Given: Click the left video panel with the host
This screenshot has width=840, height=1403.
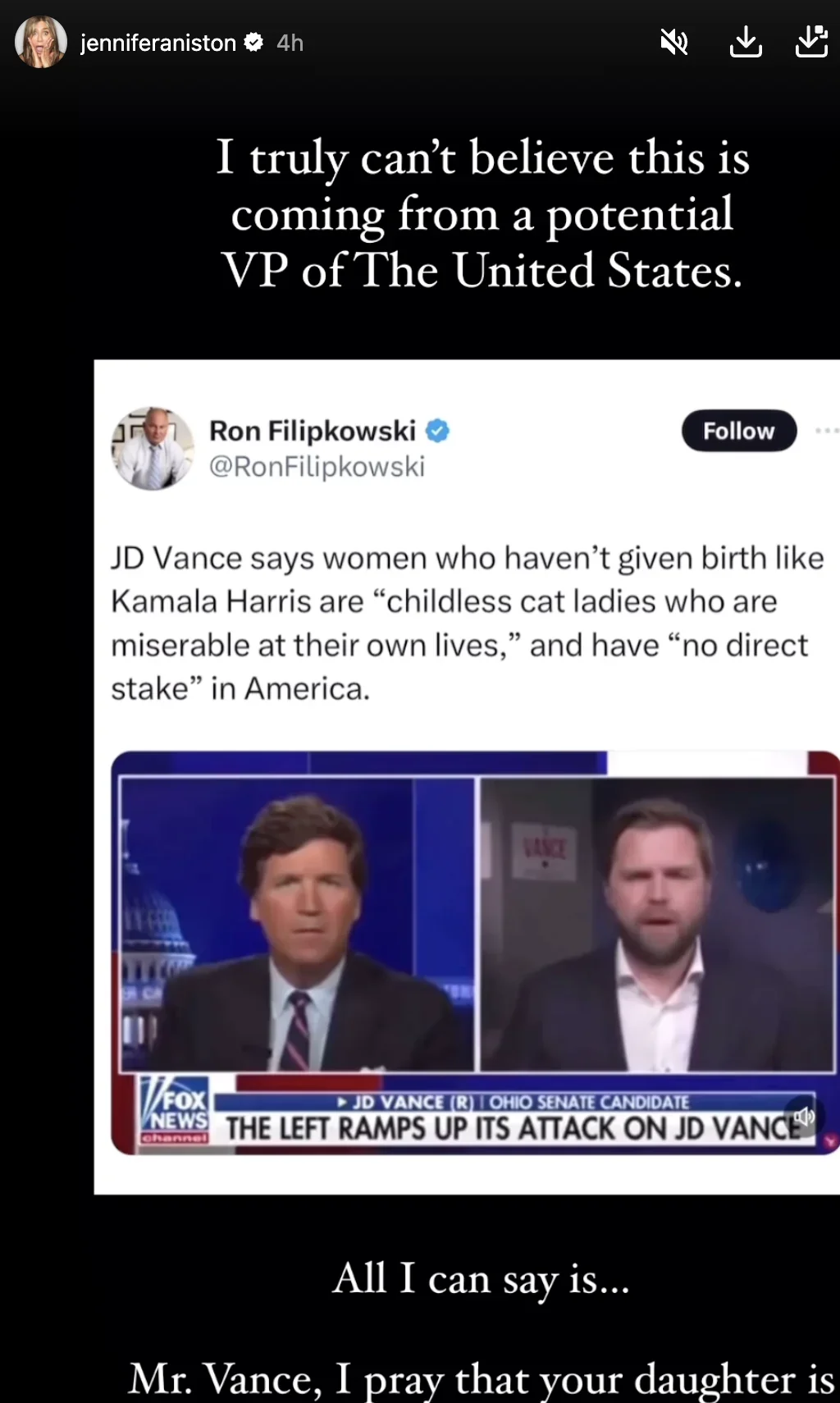Looking at the screenshot, I should click(x=297, y=925).
